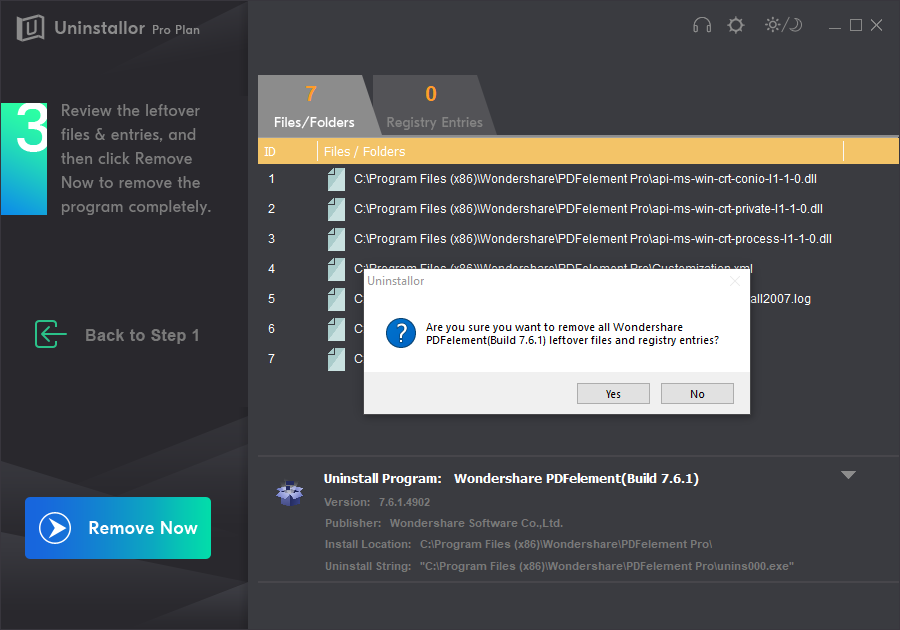Select the api-ms-win-crt-process-l1-1-0.dll path

(x=593, y=239)
